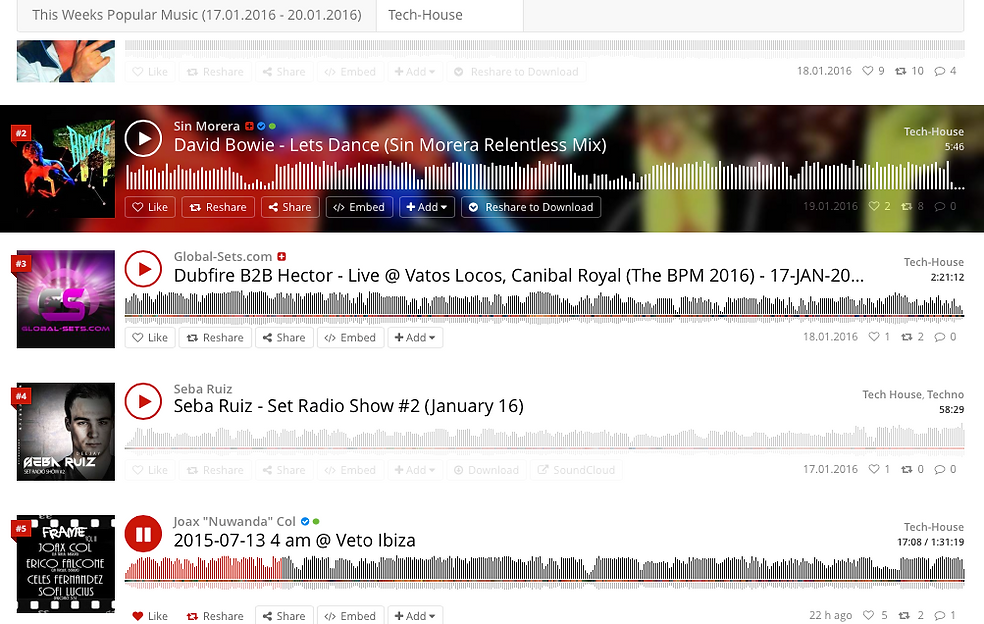View likes count on Veto Ibiza track
The image size is (984, 624).
875,615
